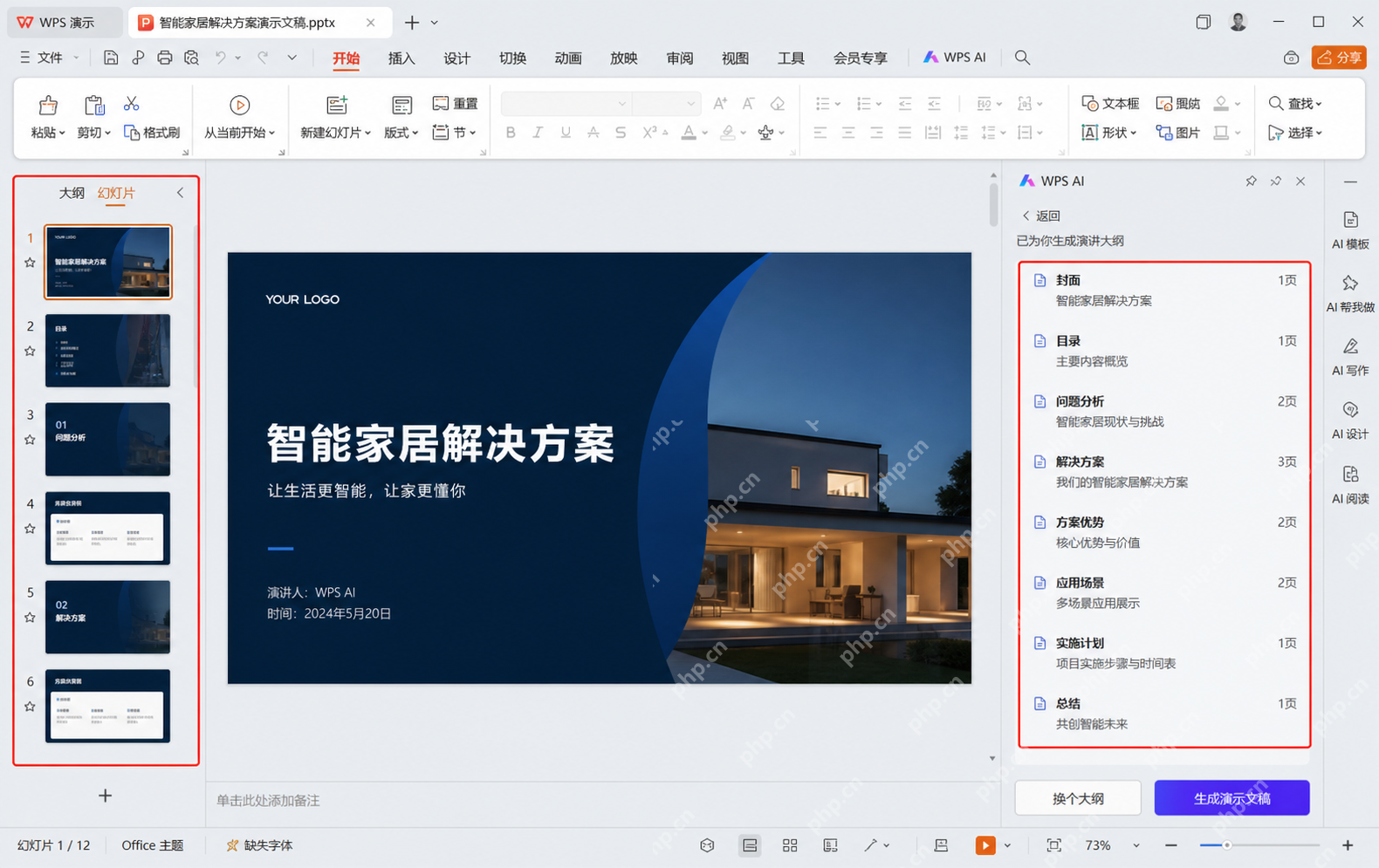Toggle star on slide 5 thumbnail

click(30, 618)
